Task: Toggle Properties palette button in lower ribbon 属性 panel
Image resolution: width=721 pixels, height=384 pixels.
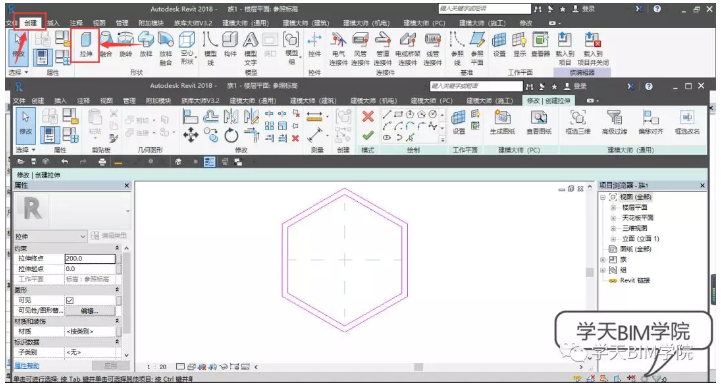Action: click(50, 135)
